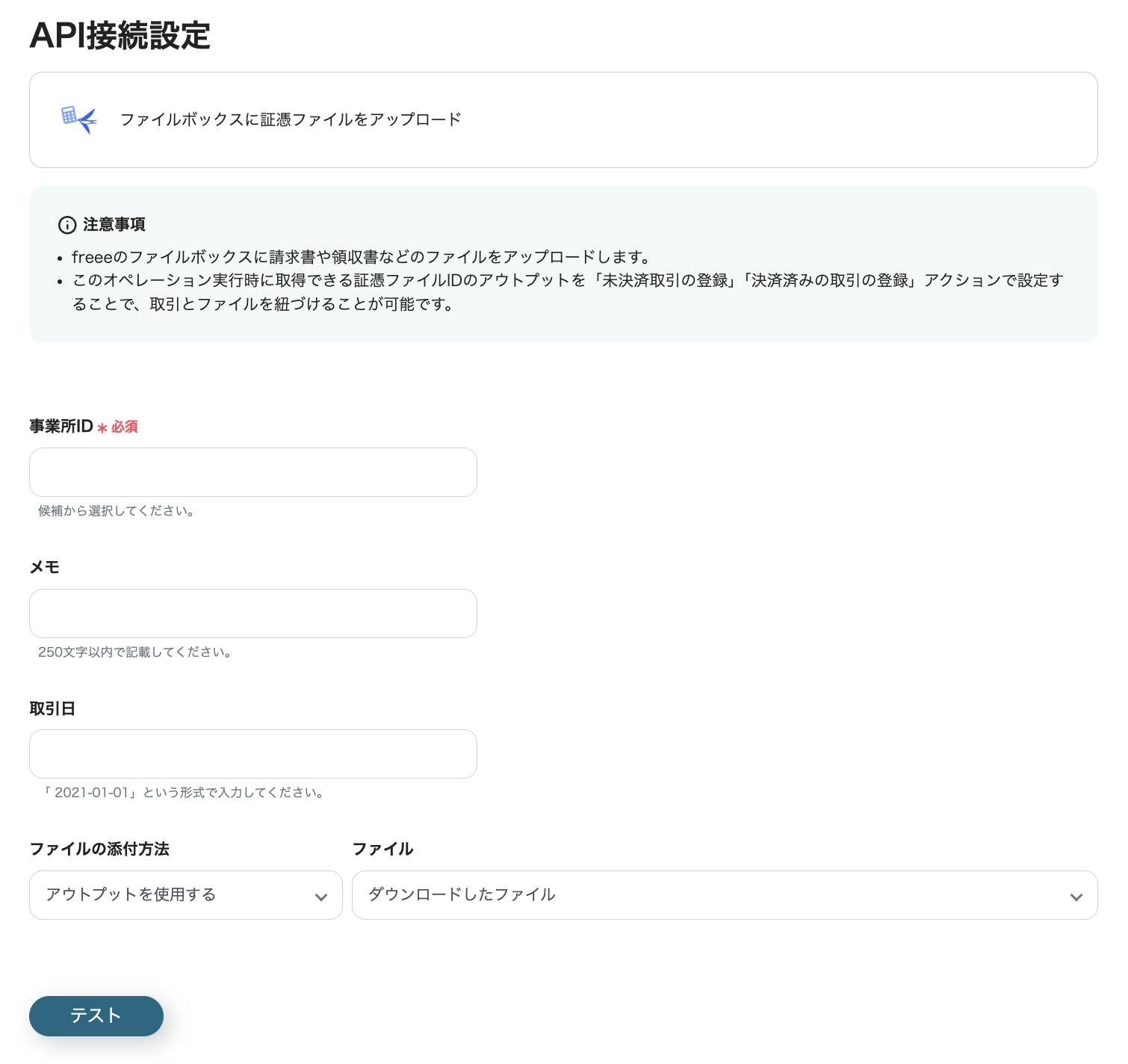This screenshot has height=1064, width=1128.
Task: Click the note starting with このオペレーション実行時に
Action: point(568,292)
